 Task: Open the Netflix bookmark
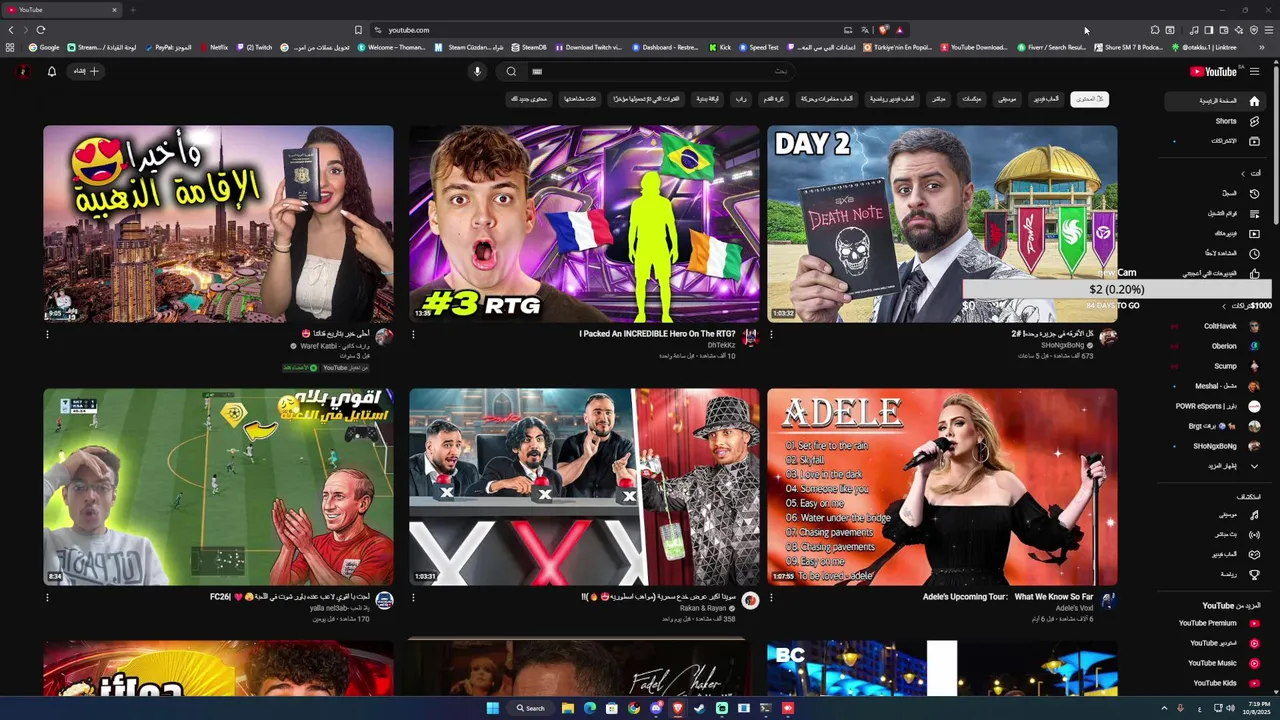(214, 47)
